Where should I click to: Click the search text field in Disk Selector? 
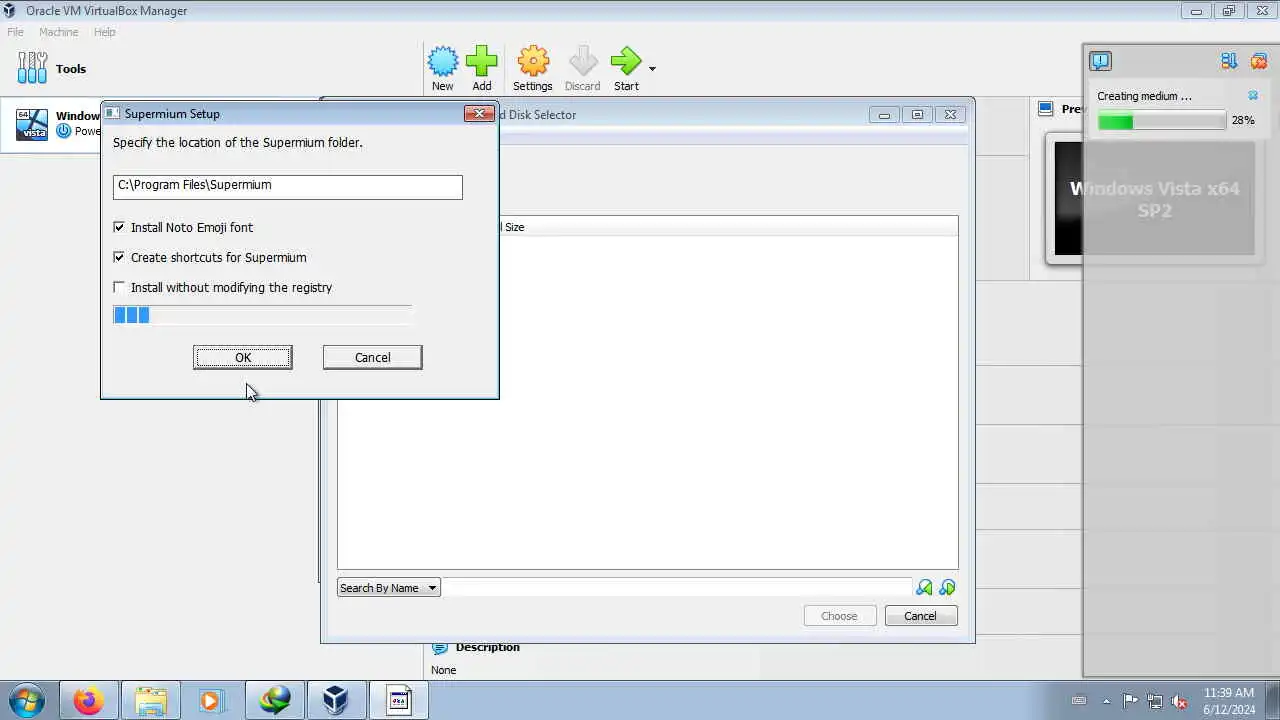677,588
